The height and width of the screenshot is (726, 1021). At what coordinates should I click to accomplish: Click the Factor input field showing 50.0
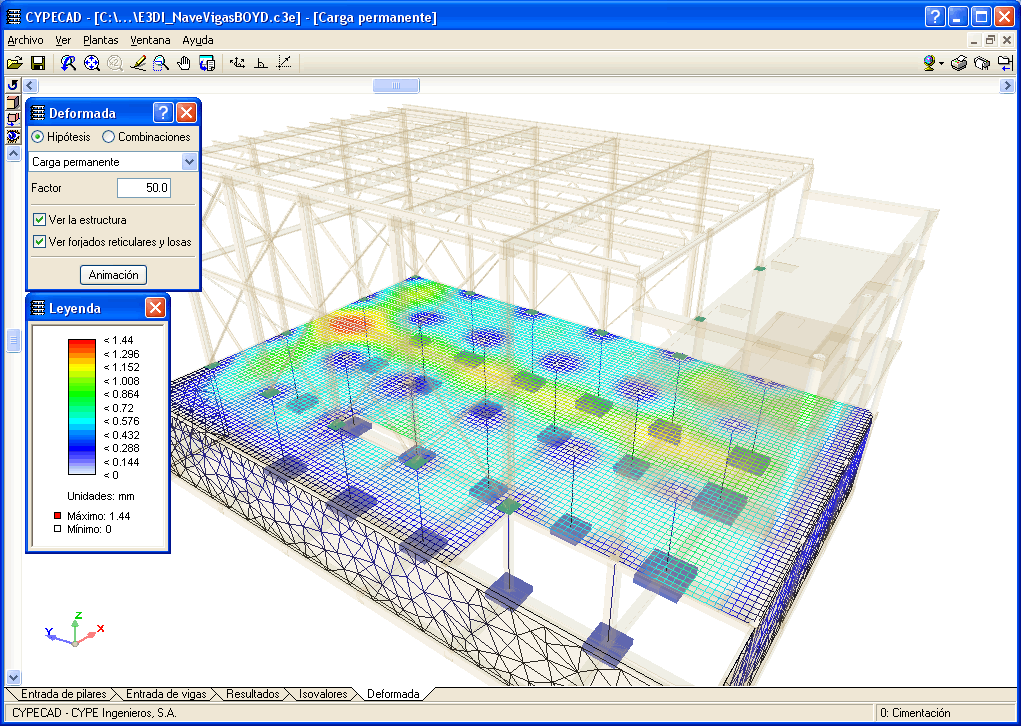[x=144, y=188]
